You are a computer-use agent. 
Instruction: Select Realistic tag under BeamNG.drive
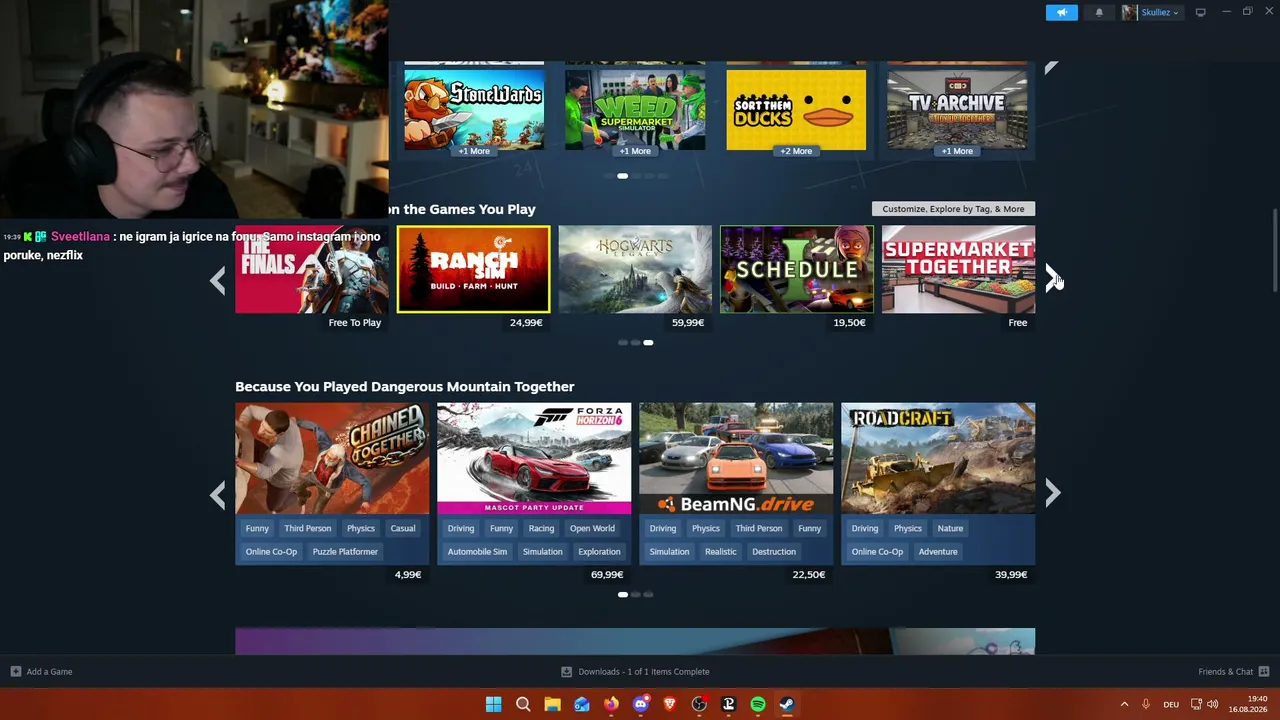[720, 552]
